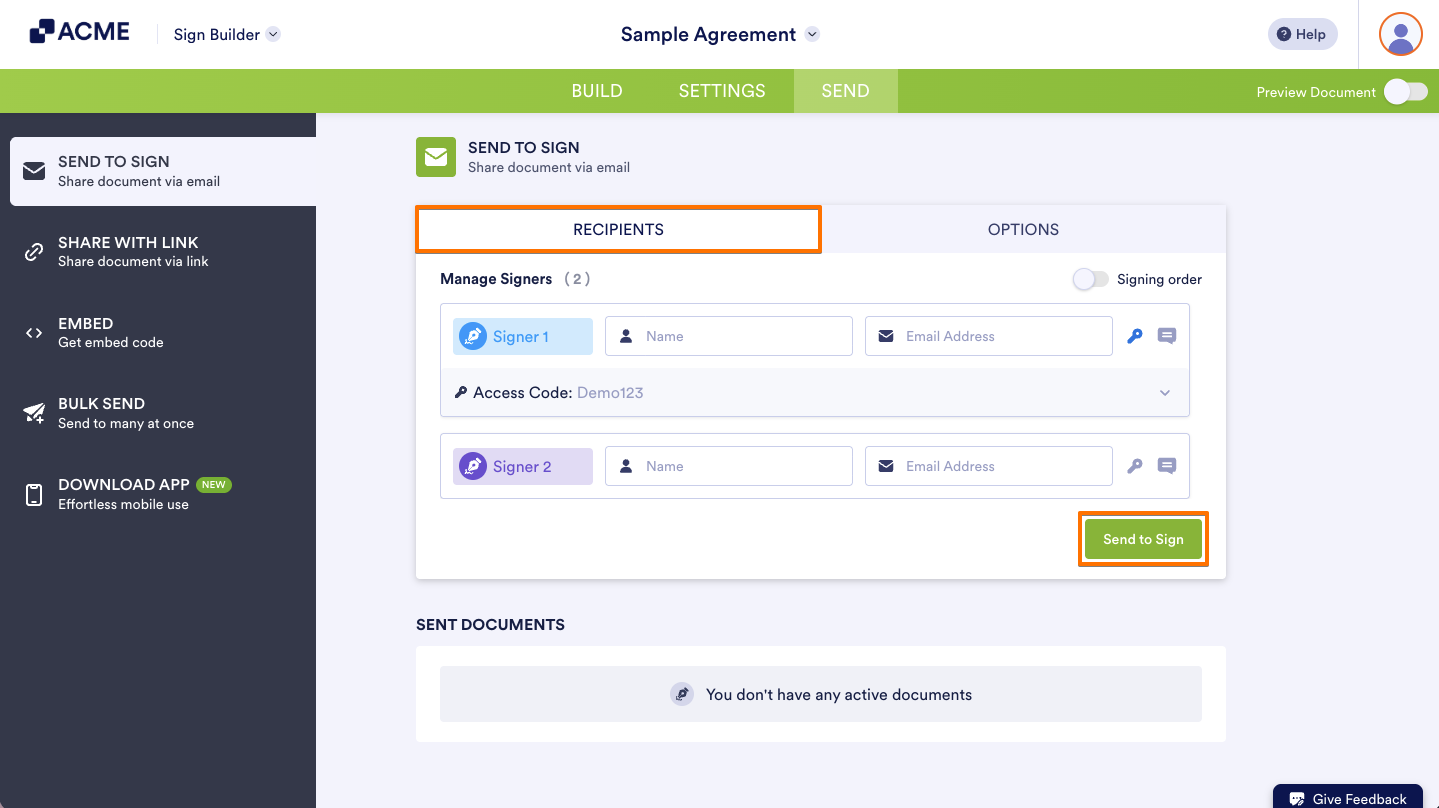
Task: Switch to the BUILD tab
Action: coord(597,91)
